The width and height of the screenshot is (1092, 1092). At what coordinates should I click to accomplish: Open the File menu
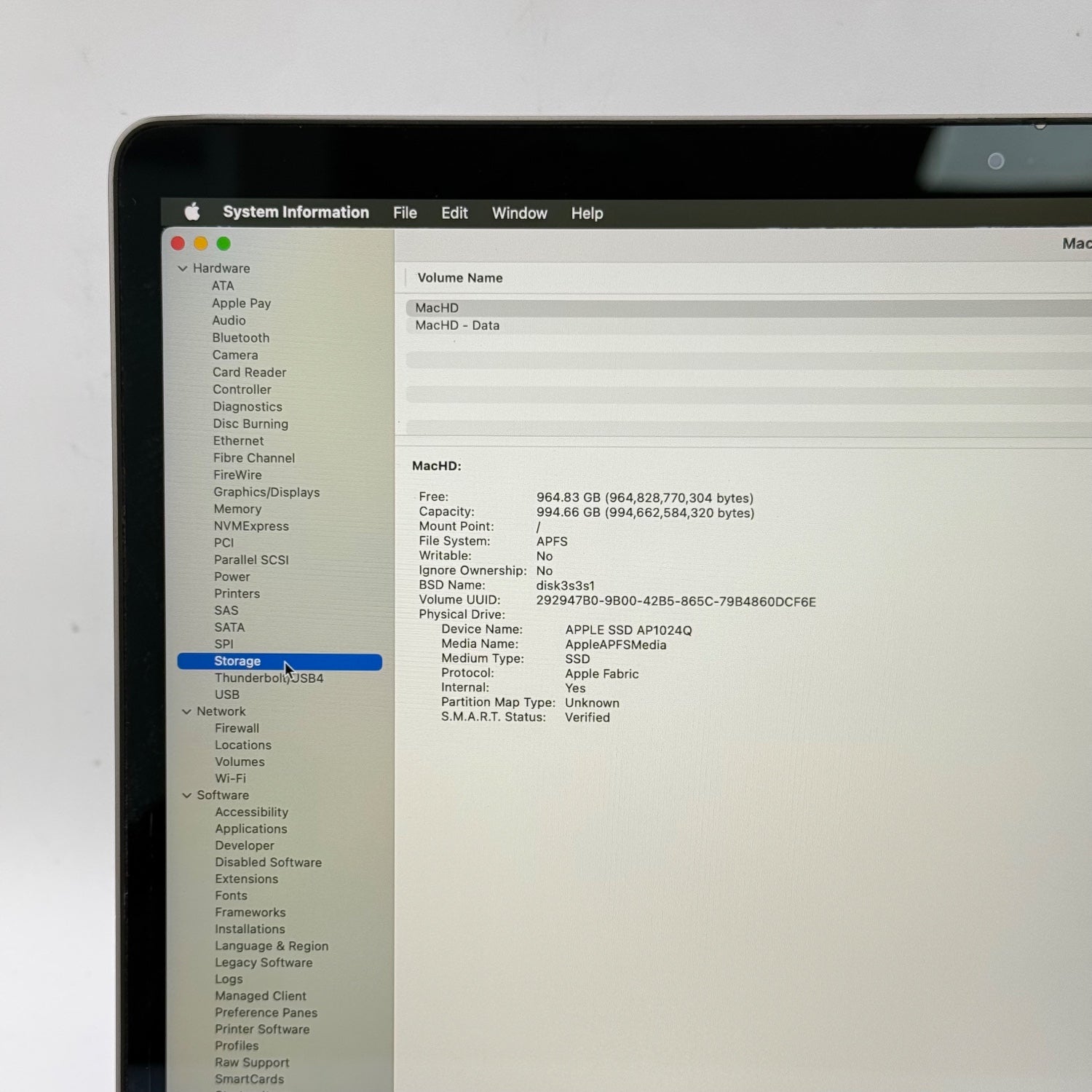point(405,213)
